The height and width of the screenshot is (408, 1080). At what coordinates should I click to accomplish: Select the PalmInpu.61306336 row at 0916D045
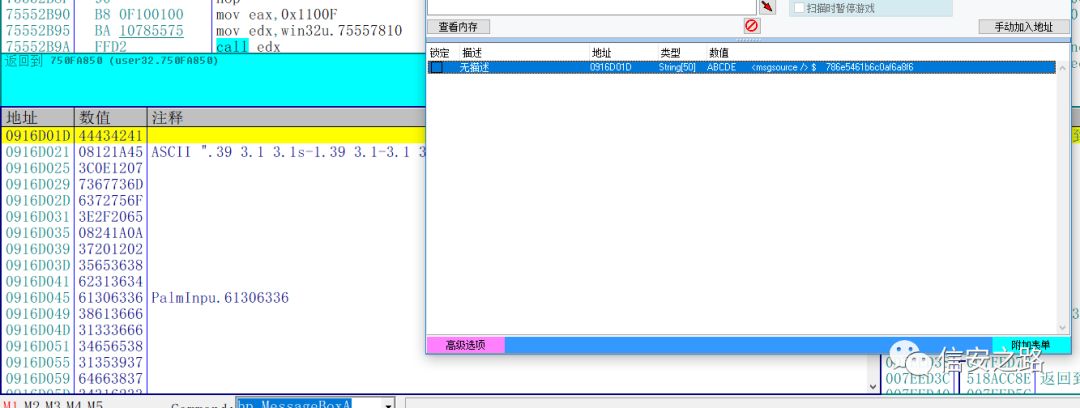pos(214,298)
